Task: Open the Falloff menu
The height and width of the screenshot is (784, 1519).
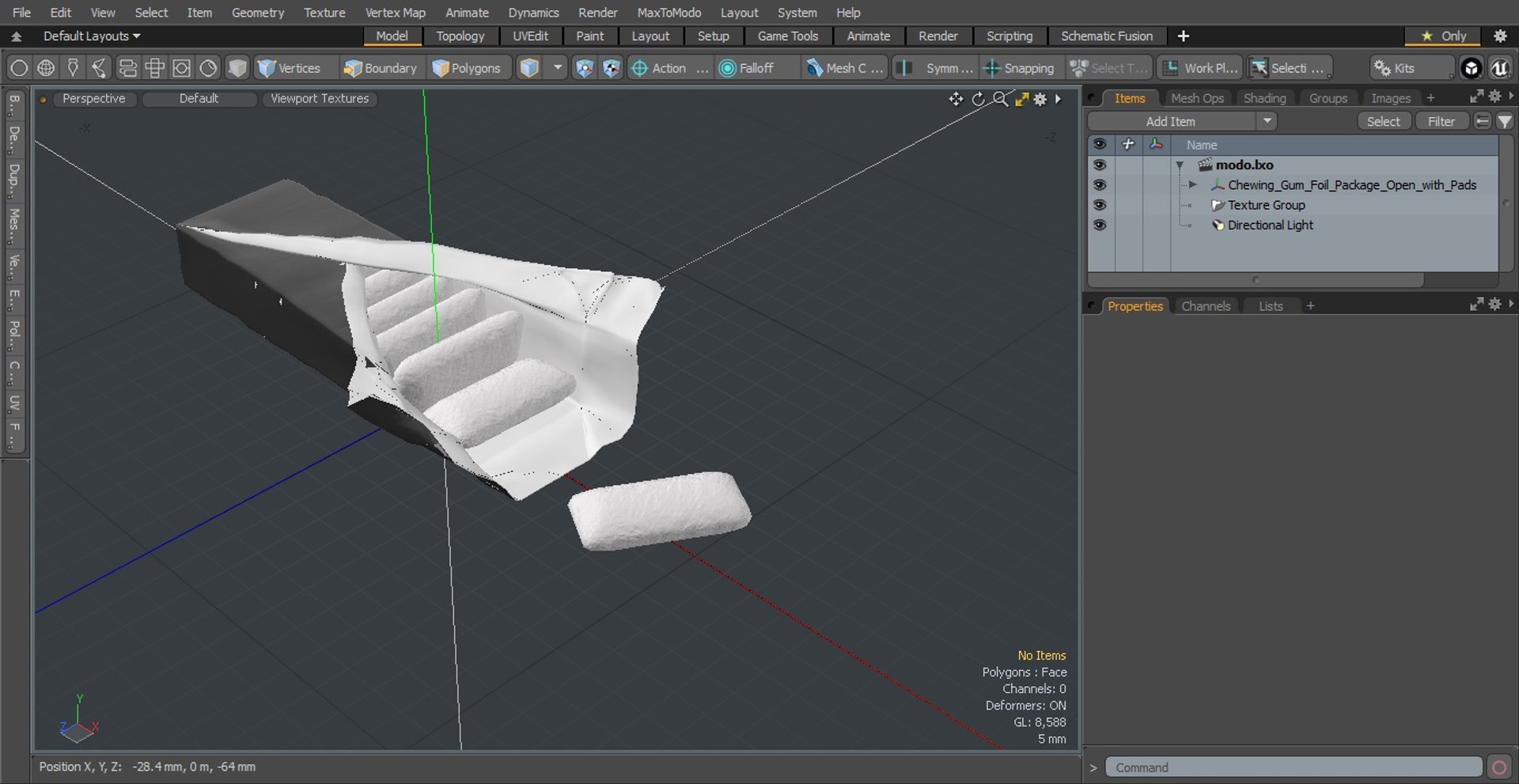Action: [756, 68]
